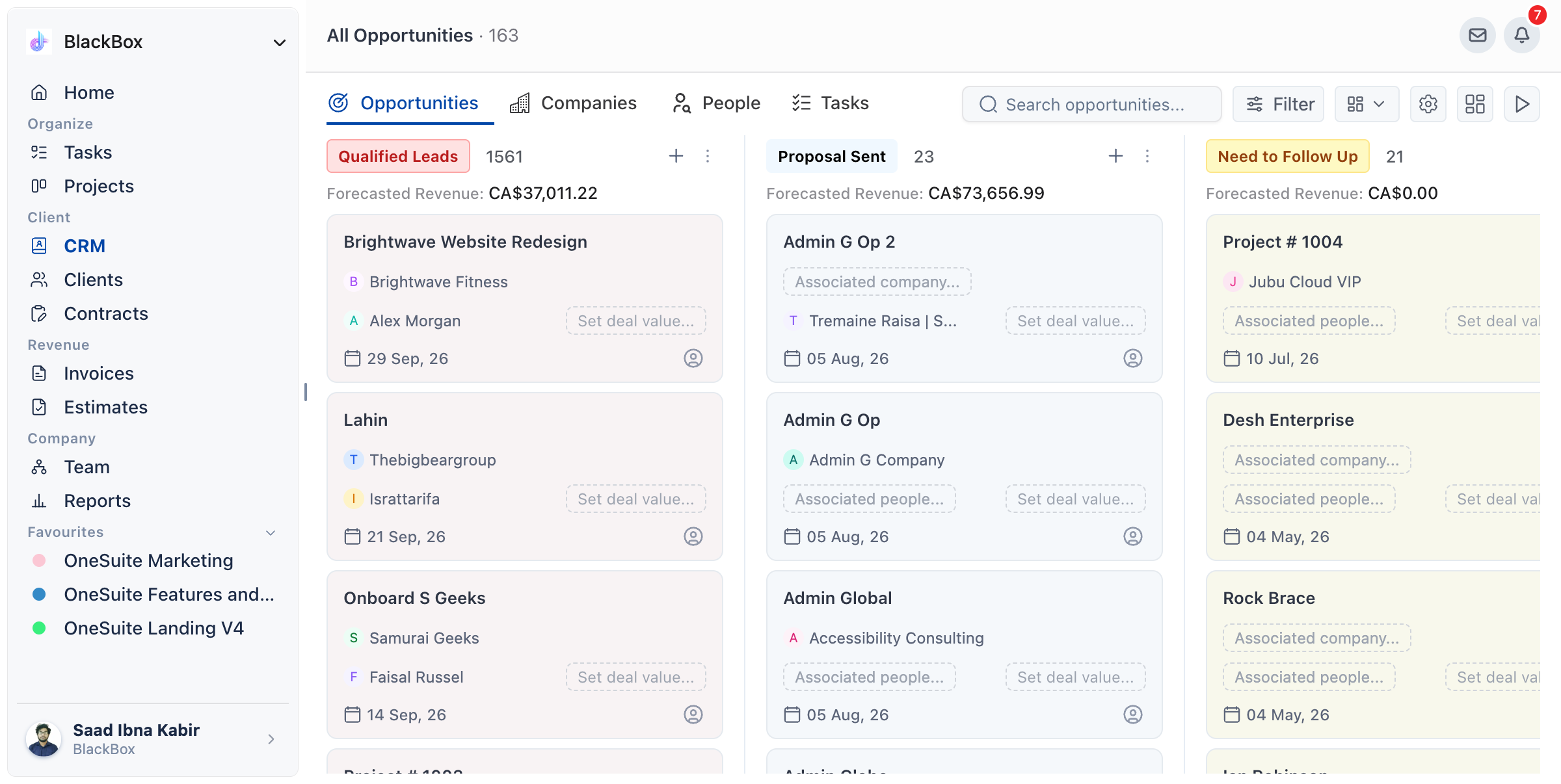1561x784 pixels.
Task: Open the Filter button
Action: (x=1278, y=104)
